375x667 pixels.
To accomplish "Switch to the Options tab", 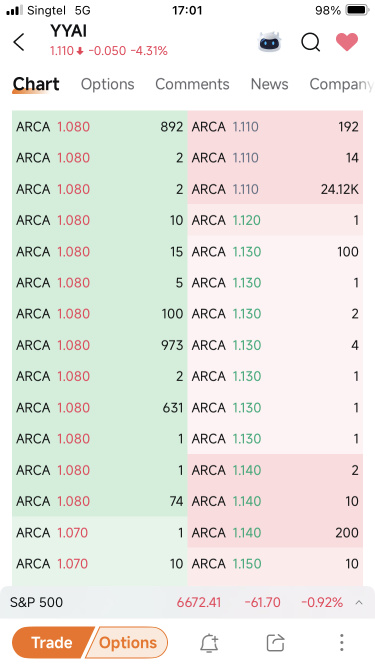I will point(108,84).
